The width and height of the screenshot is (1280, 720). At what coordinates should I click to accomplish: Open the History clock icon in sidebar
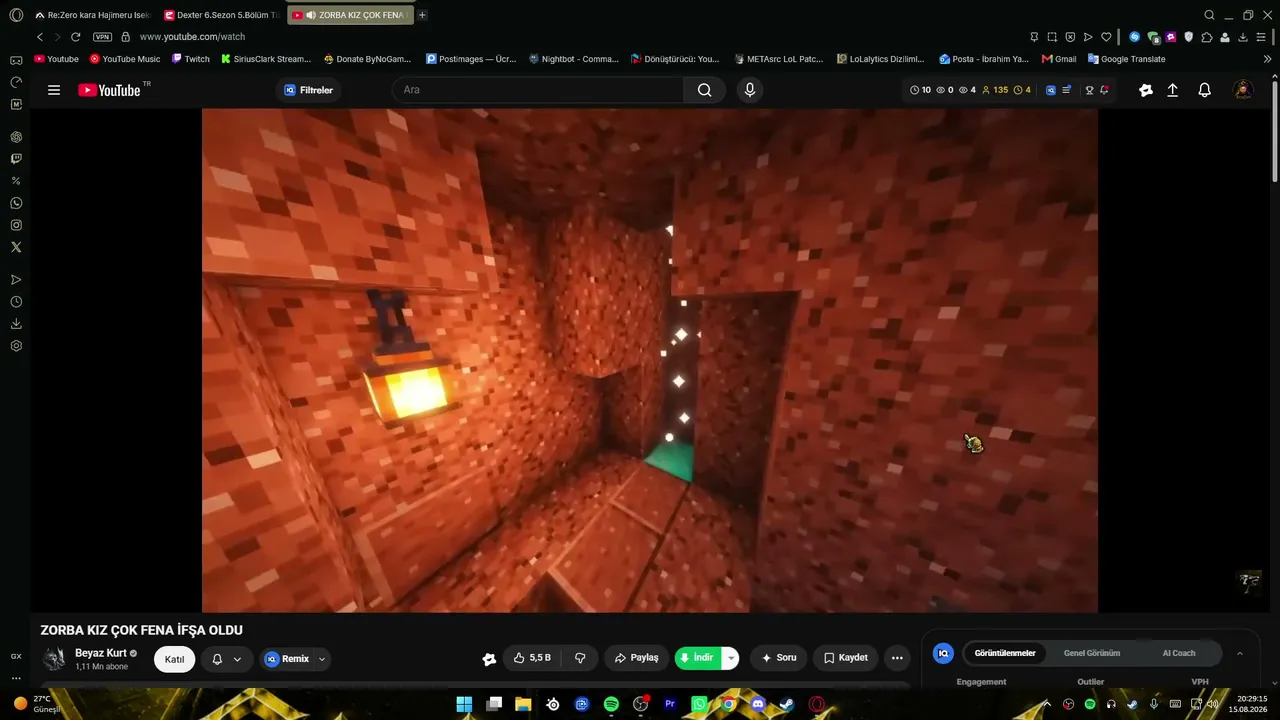point(16,302)
